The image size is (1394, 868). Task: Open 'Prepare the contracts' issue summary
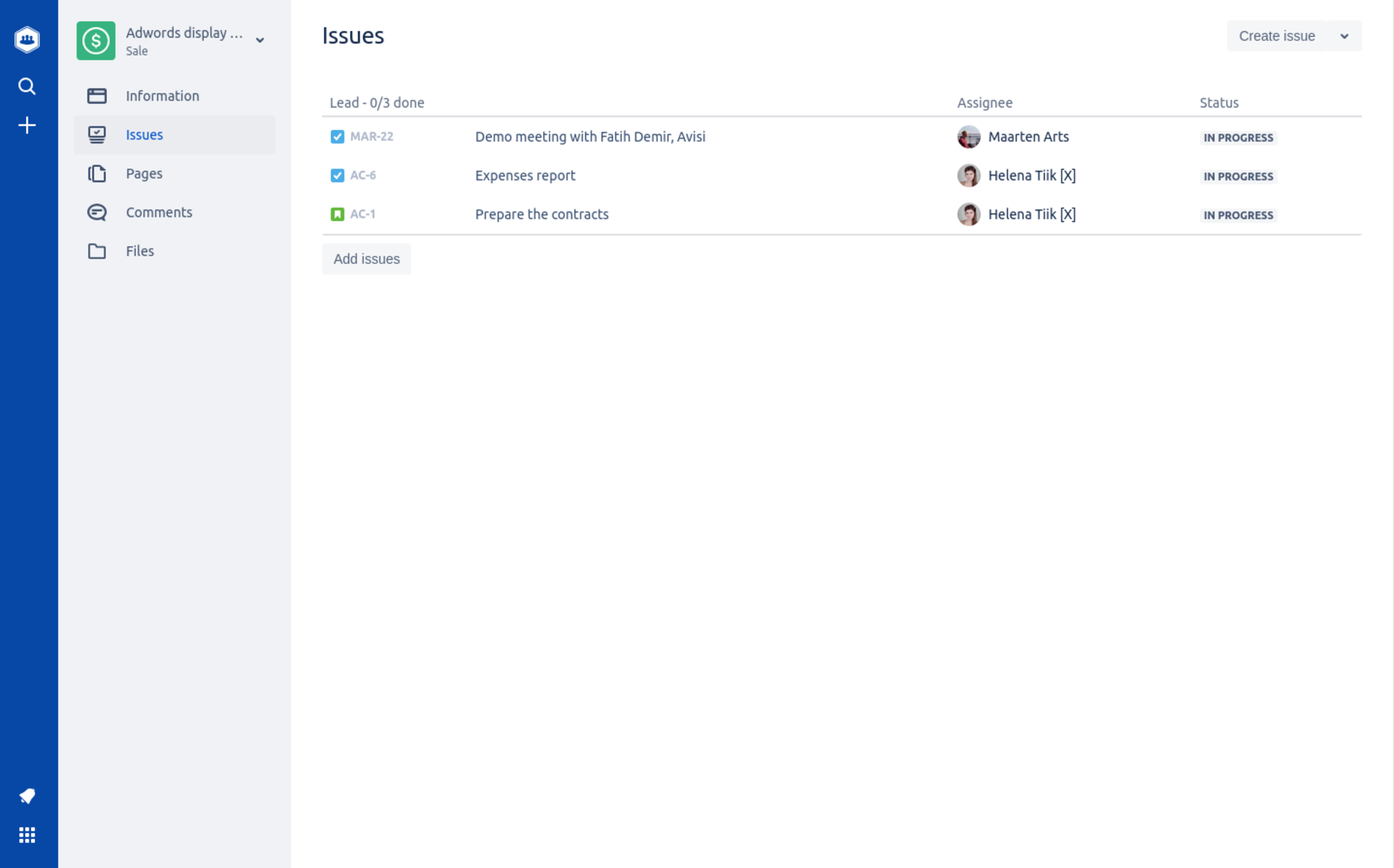[542, 215]
